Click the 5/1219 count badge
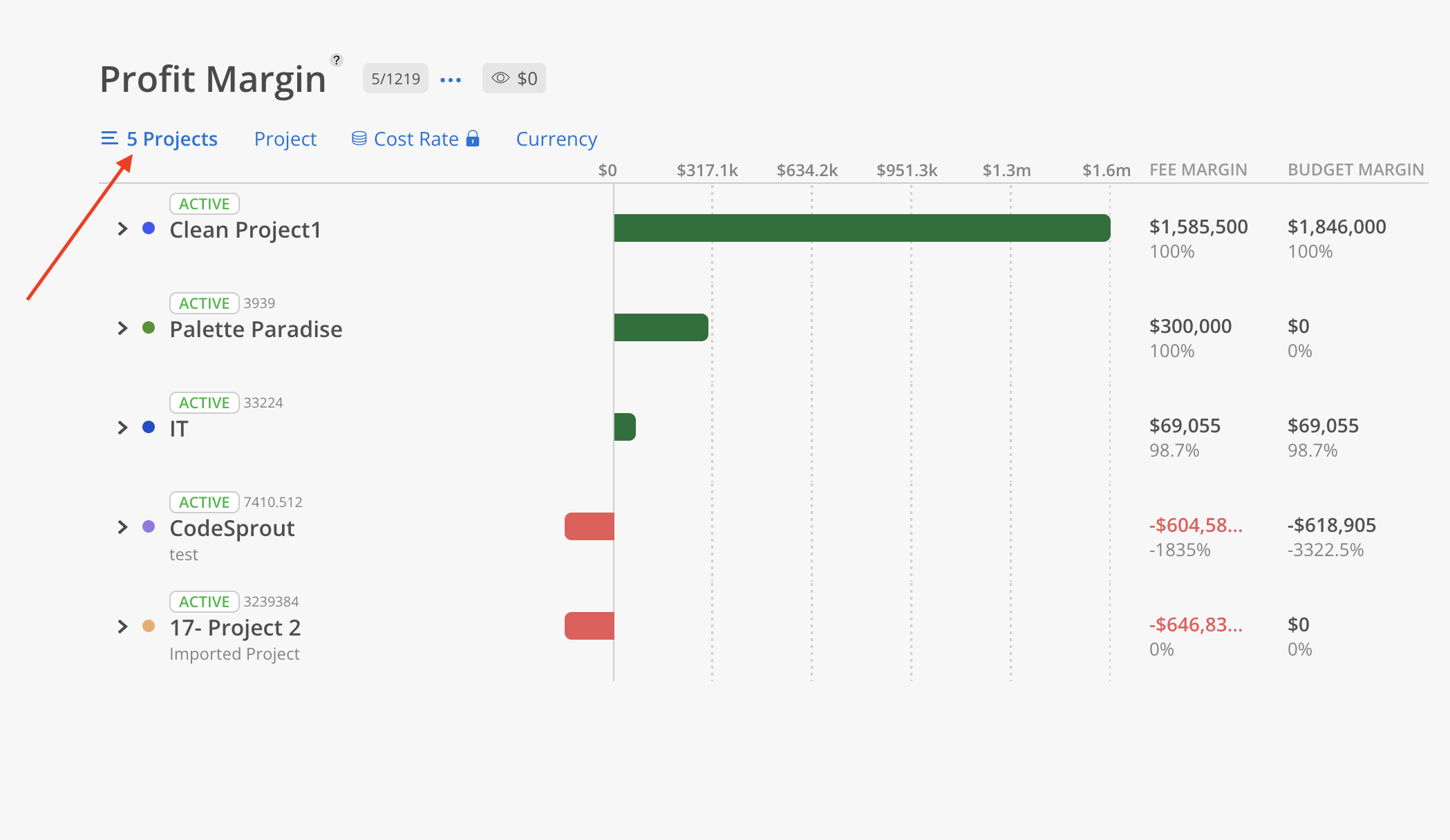The height and width of the screenshot is (840, 1450). 395,78
